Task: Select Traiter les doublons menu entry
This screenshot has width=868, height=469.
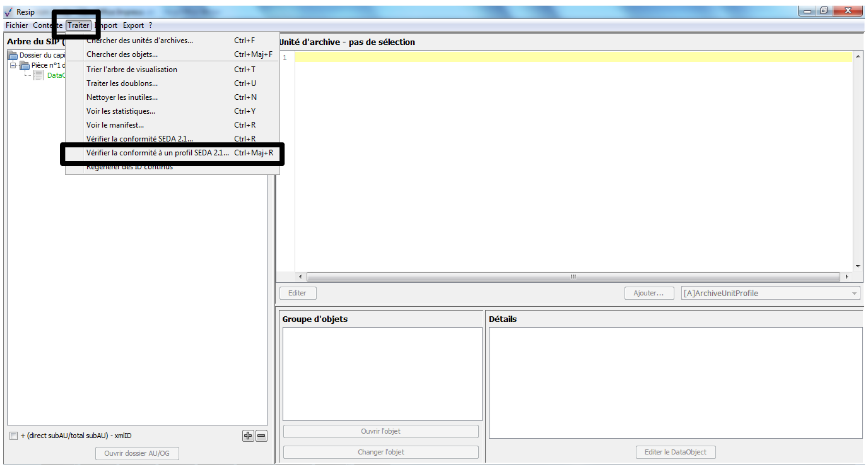Action: [x=122, y=83]
